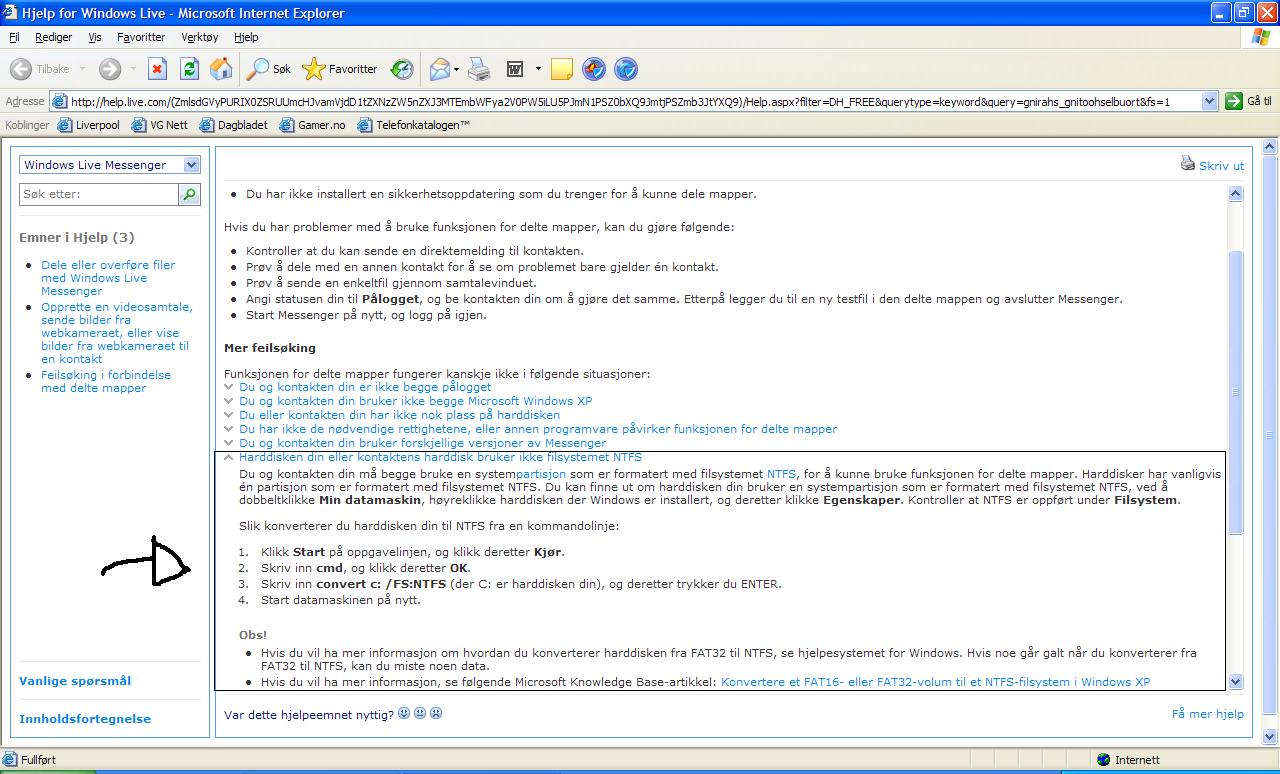
Task: Click the help search magnifier button
Action: point(190,194)
